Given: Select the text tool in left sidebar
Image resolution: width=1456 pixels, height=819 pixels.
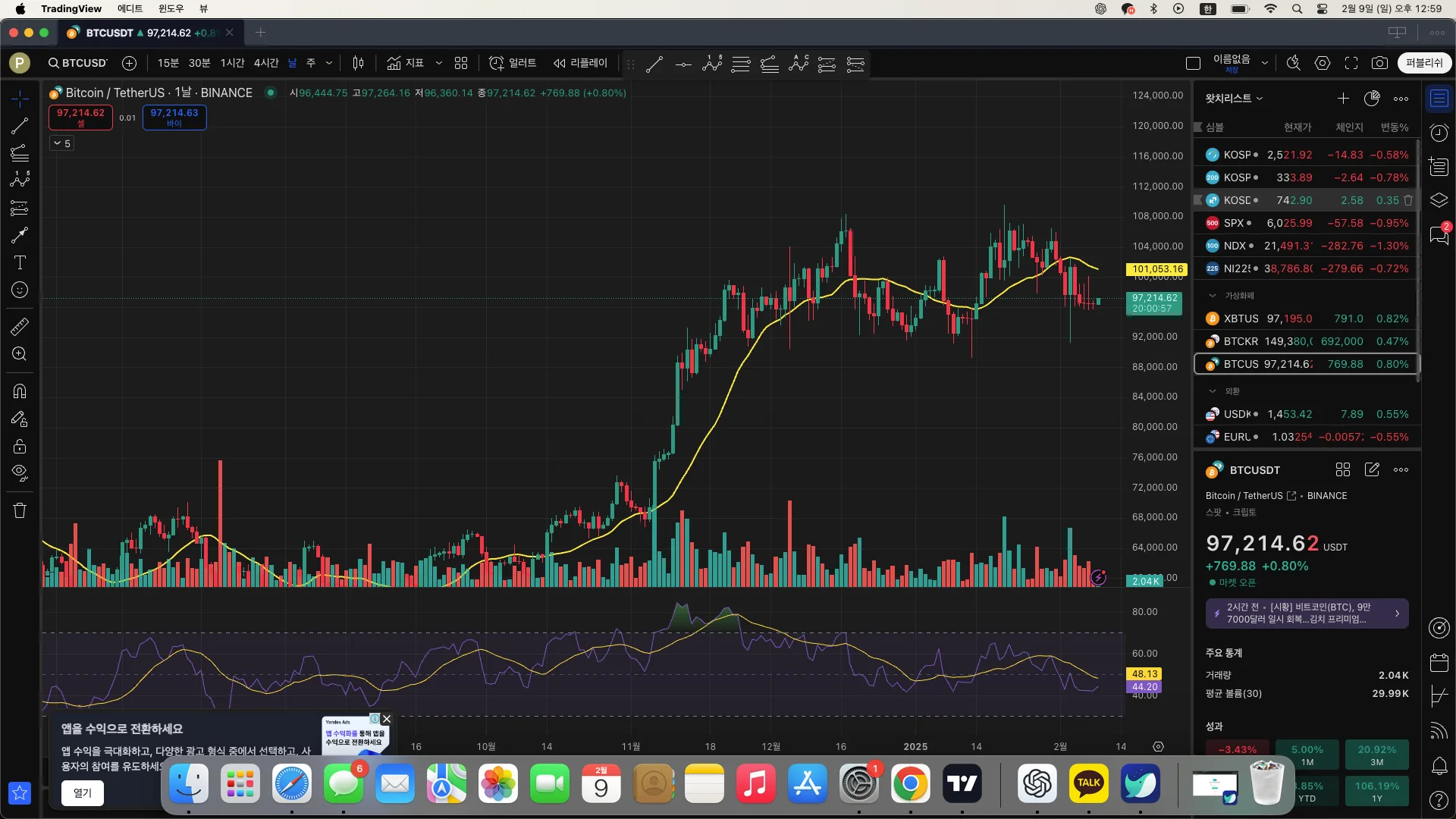Looking at the screenshot, I should [x=20, y=262].
